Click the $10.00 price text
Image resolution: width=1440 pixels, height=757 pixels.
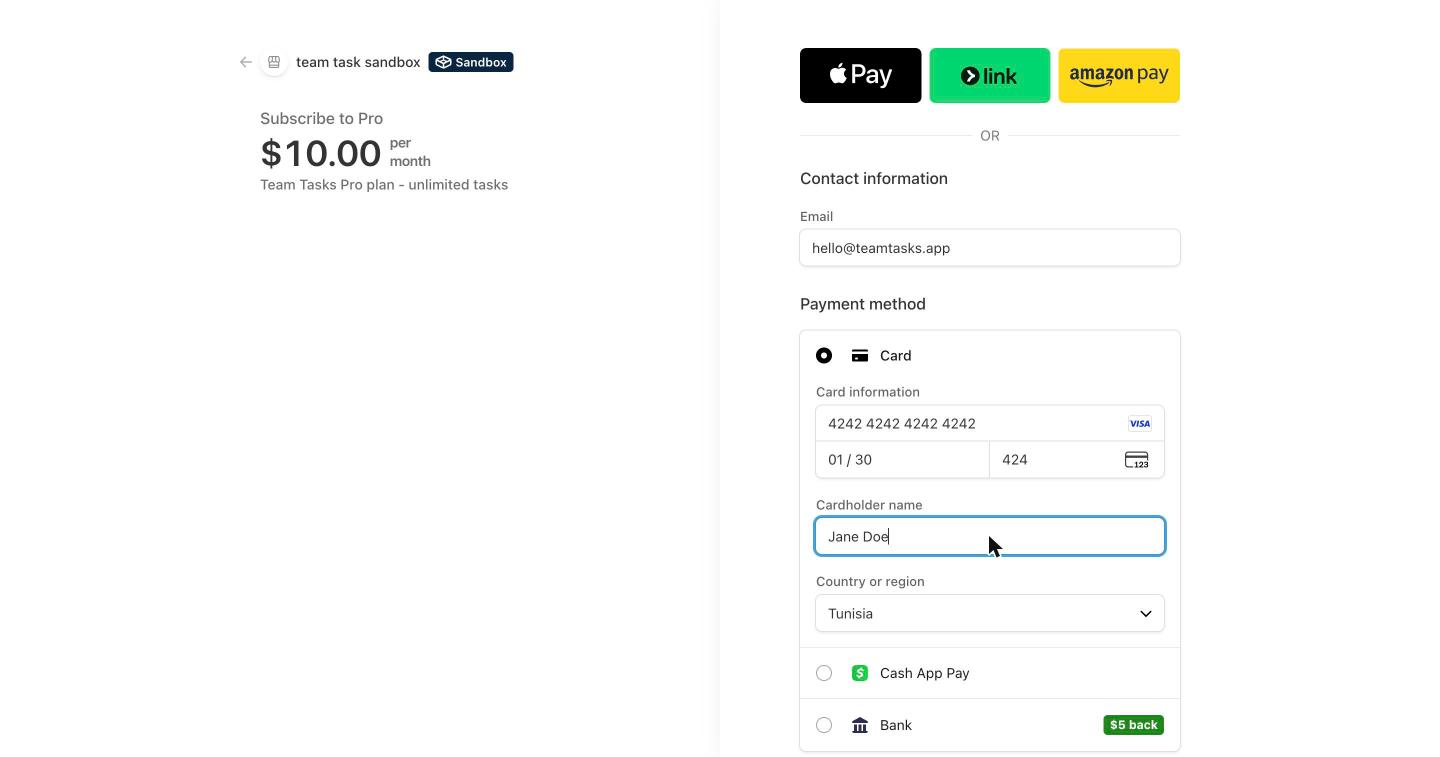tap(321, 153)
